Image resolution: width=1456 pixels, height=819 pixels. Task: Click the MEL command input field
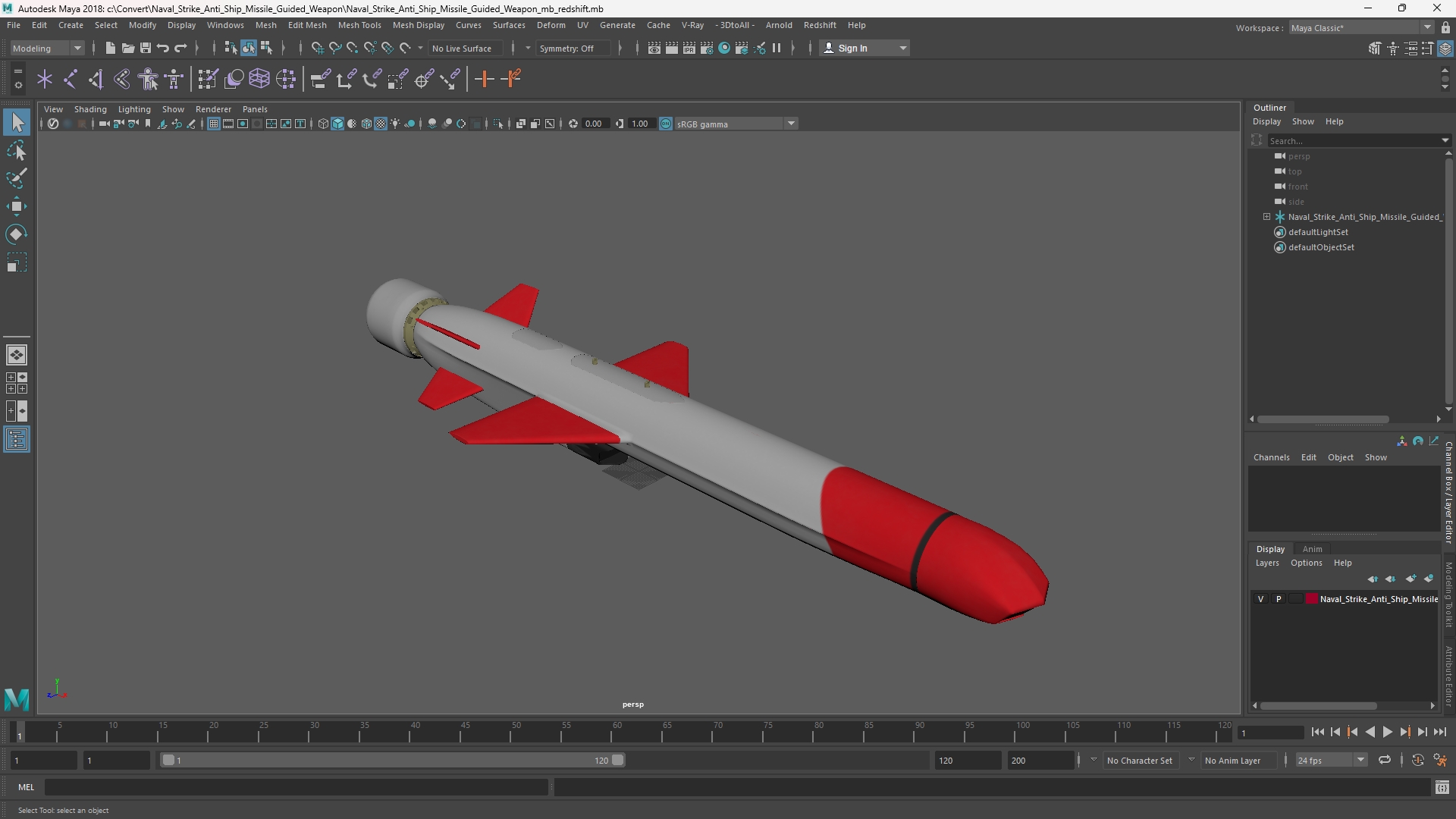pos(296,787)
